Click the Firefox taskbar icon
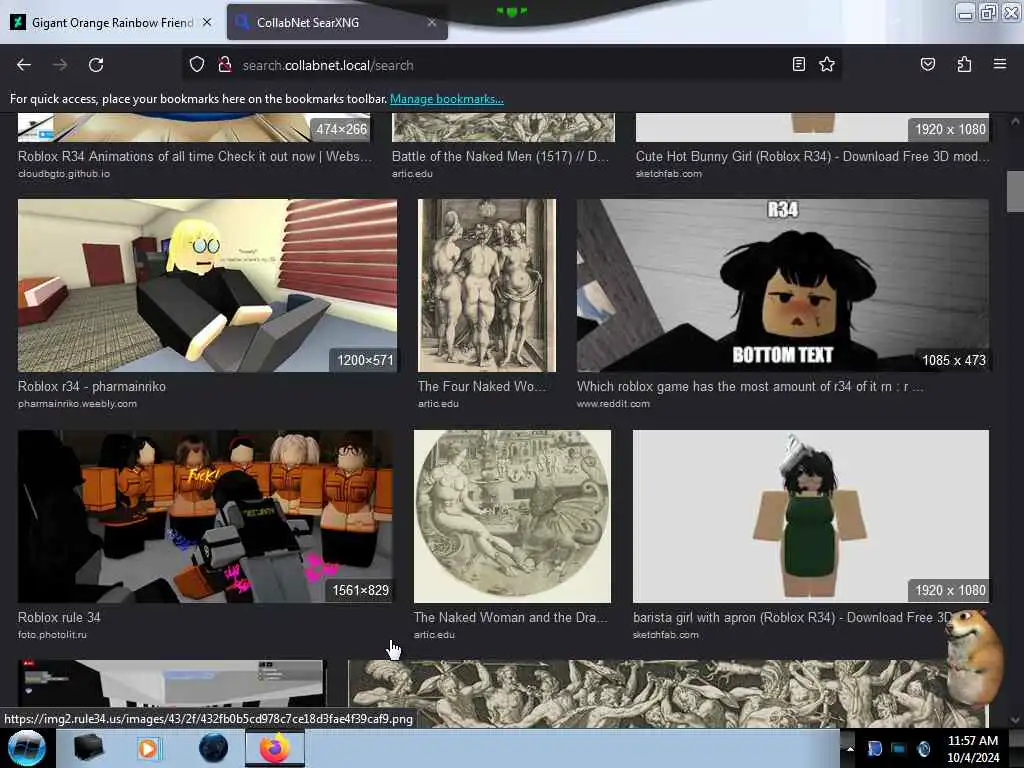 coord(275,748)
